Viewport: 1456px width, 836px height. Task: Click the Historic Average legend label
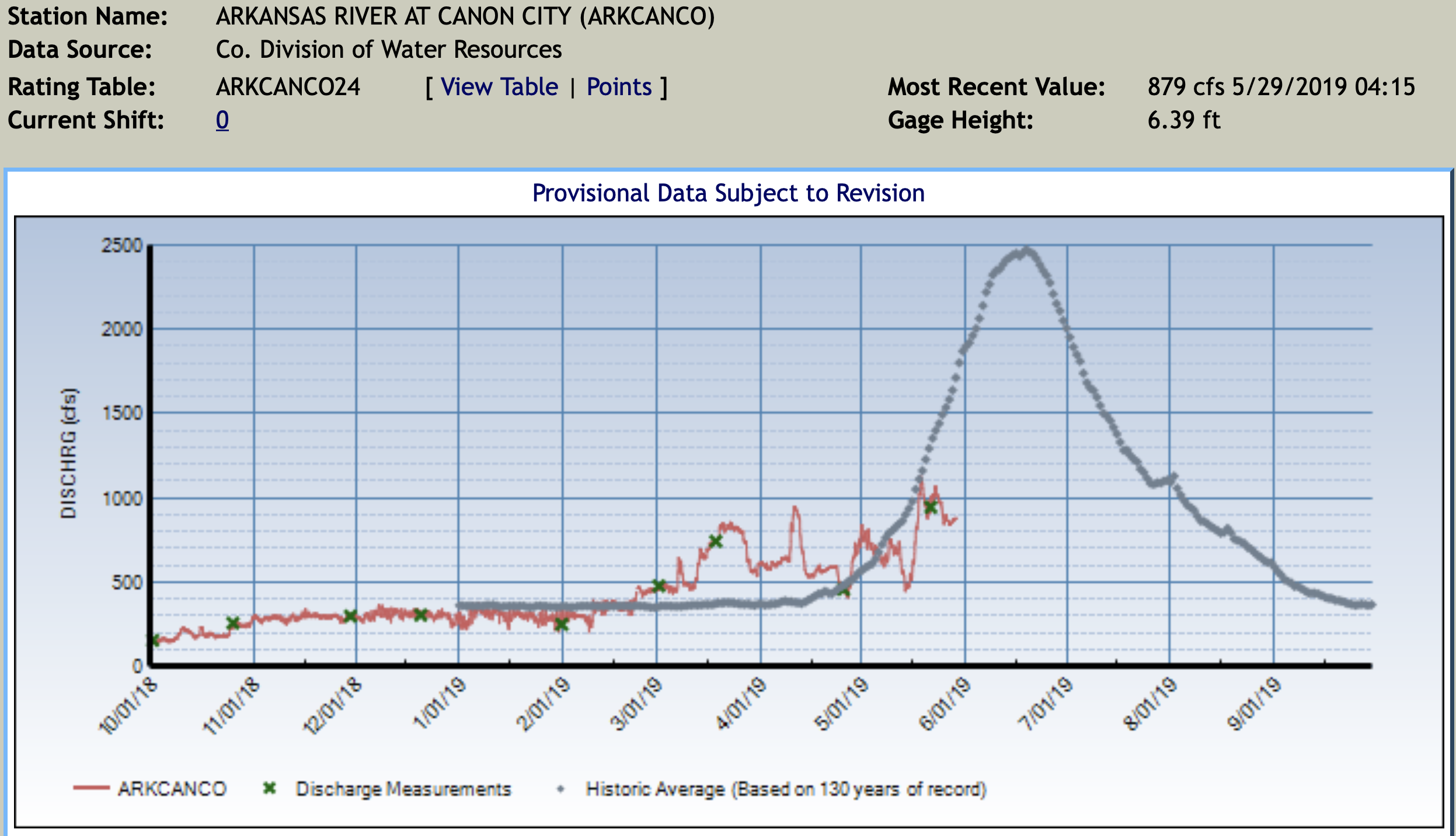[786, 789]
